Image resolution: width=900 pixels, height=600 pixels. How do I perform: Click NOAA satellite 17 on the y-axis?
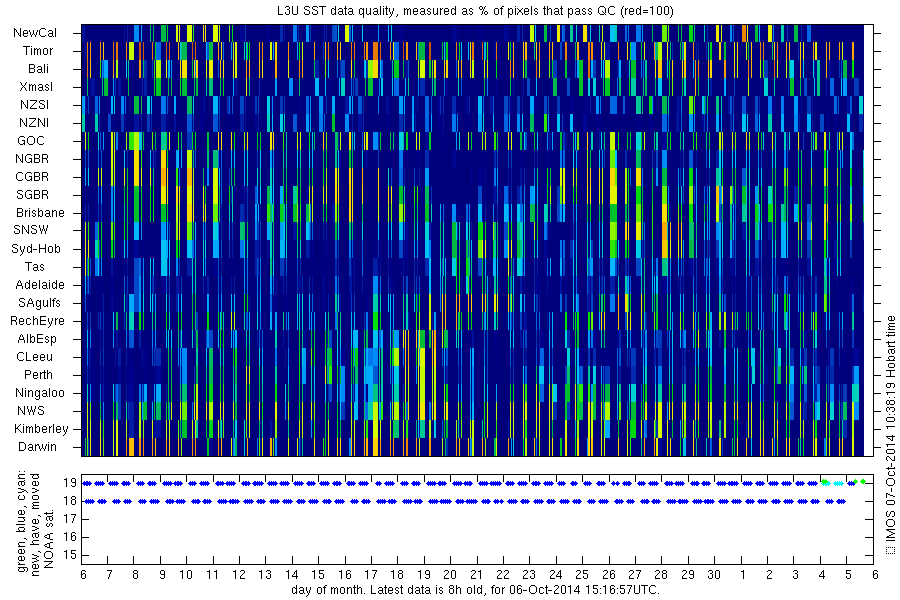click(70, 519)
